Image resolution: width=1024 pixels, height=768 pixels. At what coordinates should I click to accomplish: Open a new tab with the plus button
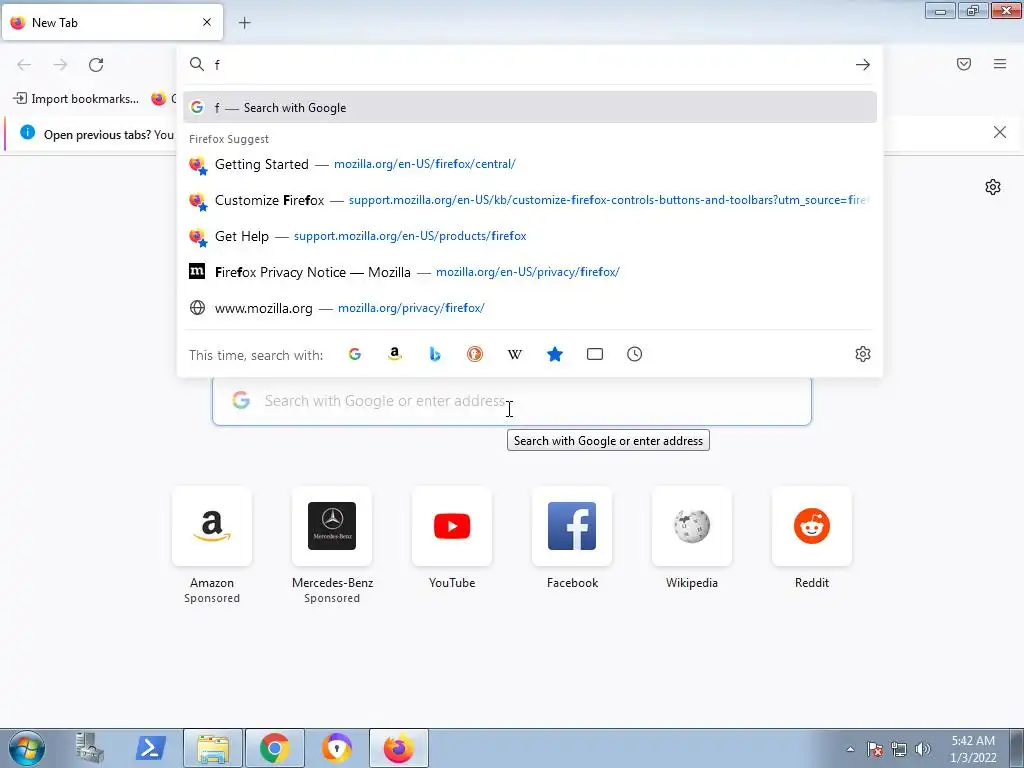(x=244, y=23)
